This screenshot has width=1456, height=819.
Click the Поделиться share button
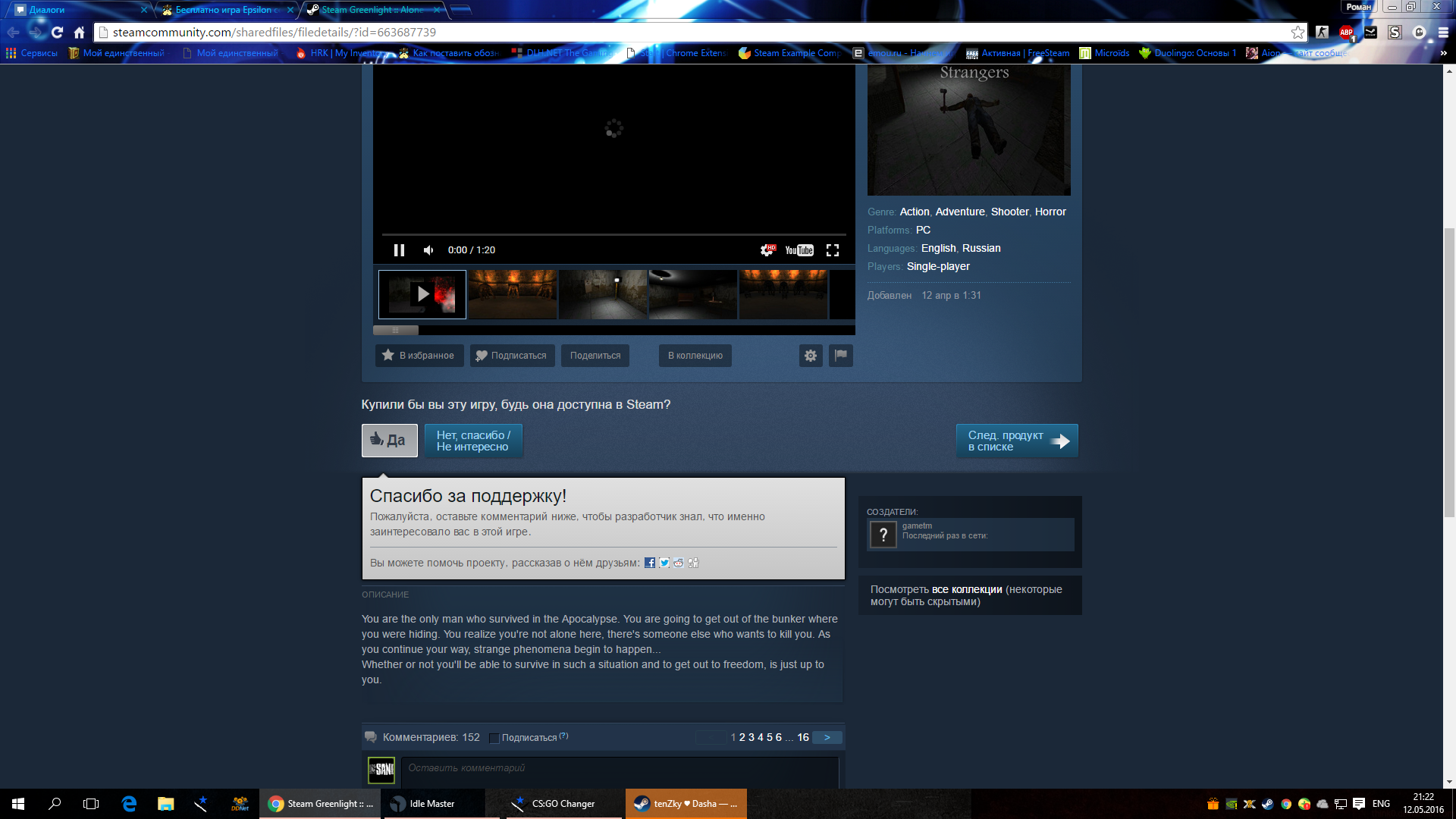click(x=595, y=356)
